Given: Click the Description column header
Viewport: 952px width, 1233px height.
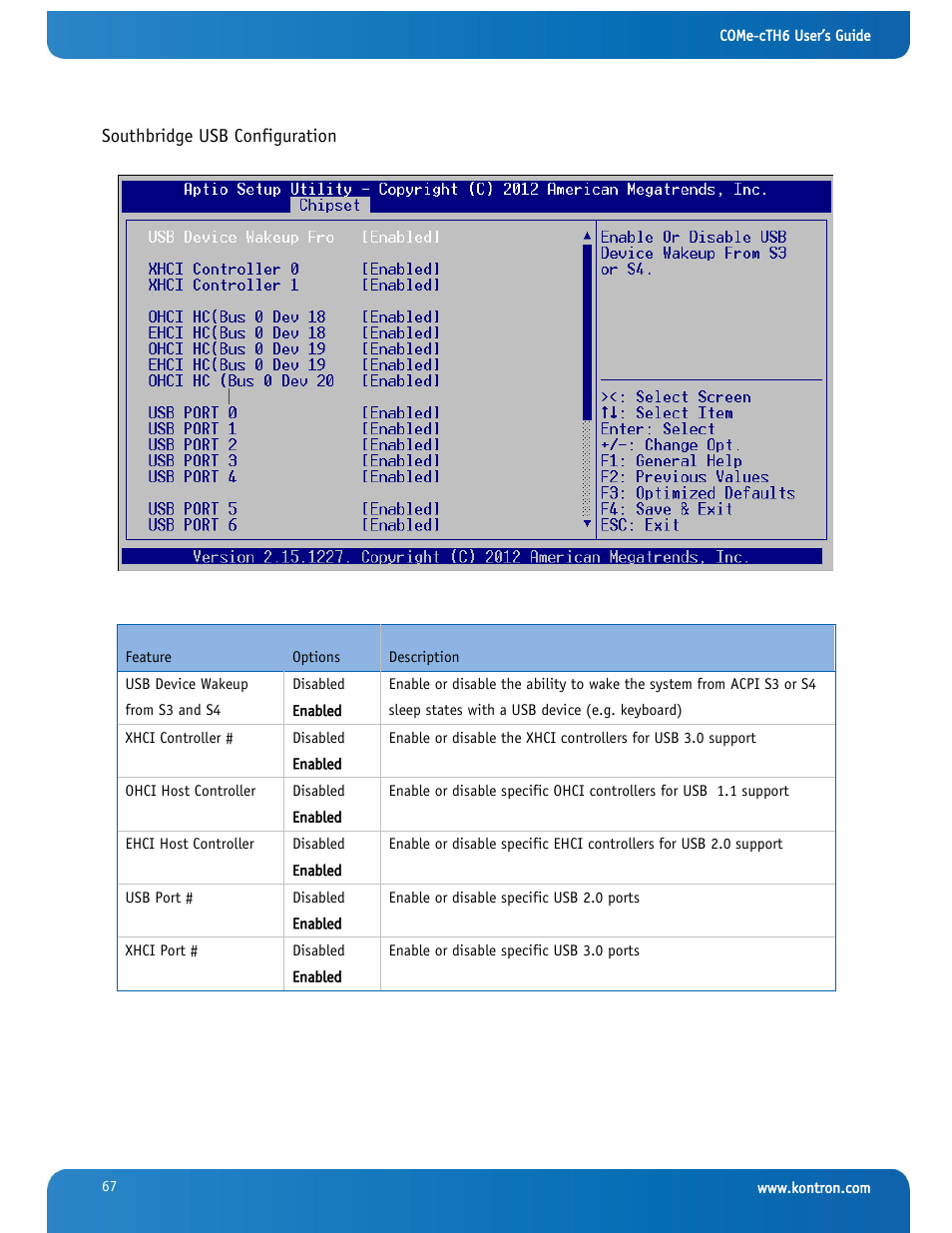Looking at the screenshot, I should [424, 657].
